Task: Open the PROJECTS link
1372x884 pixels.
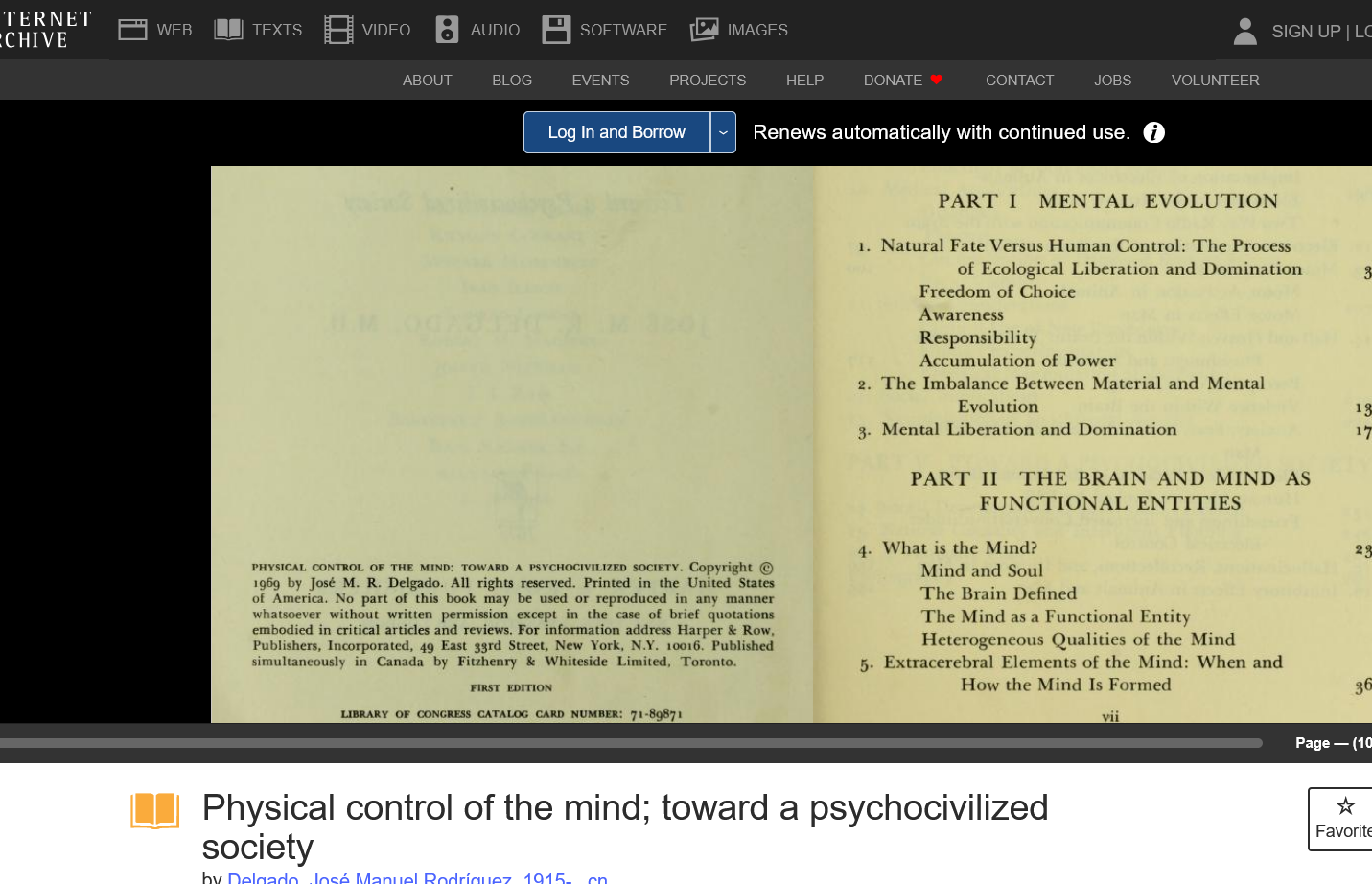Action: (708, 81)
